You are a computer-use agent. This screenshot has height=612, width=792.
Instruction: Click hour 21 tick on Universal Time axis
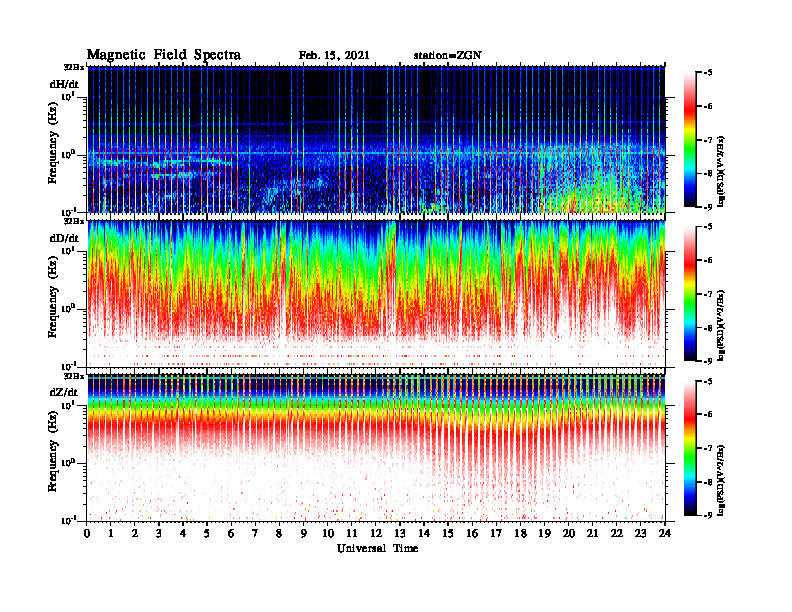point(592,533)
